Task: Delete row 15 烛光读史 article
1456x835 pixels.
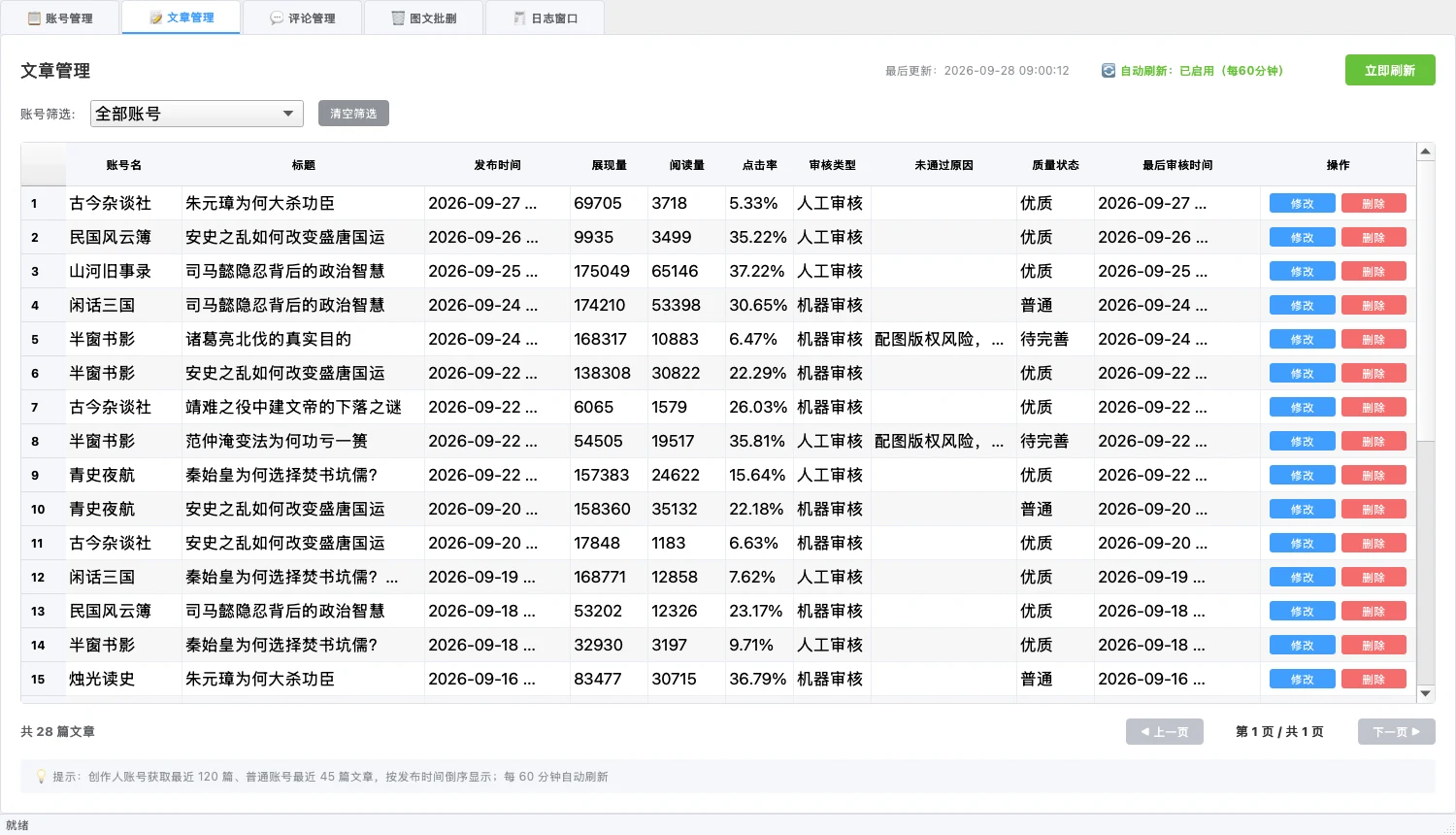Action: click(1373, 680)
